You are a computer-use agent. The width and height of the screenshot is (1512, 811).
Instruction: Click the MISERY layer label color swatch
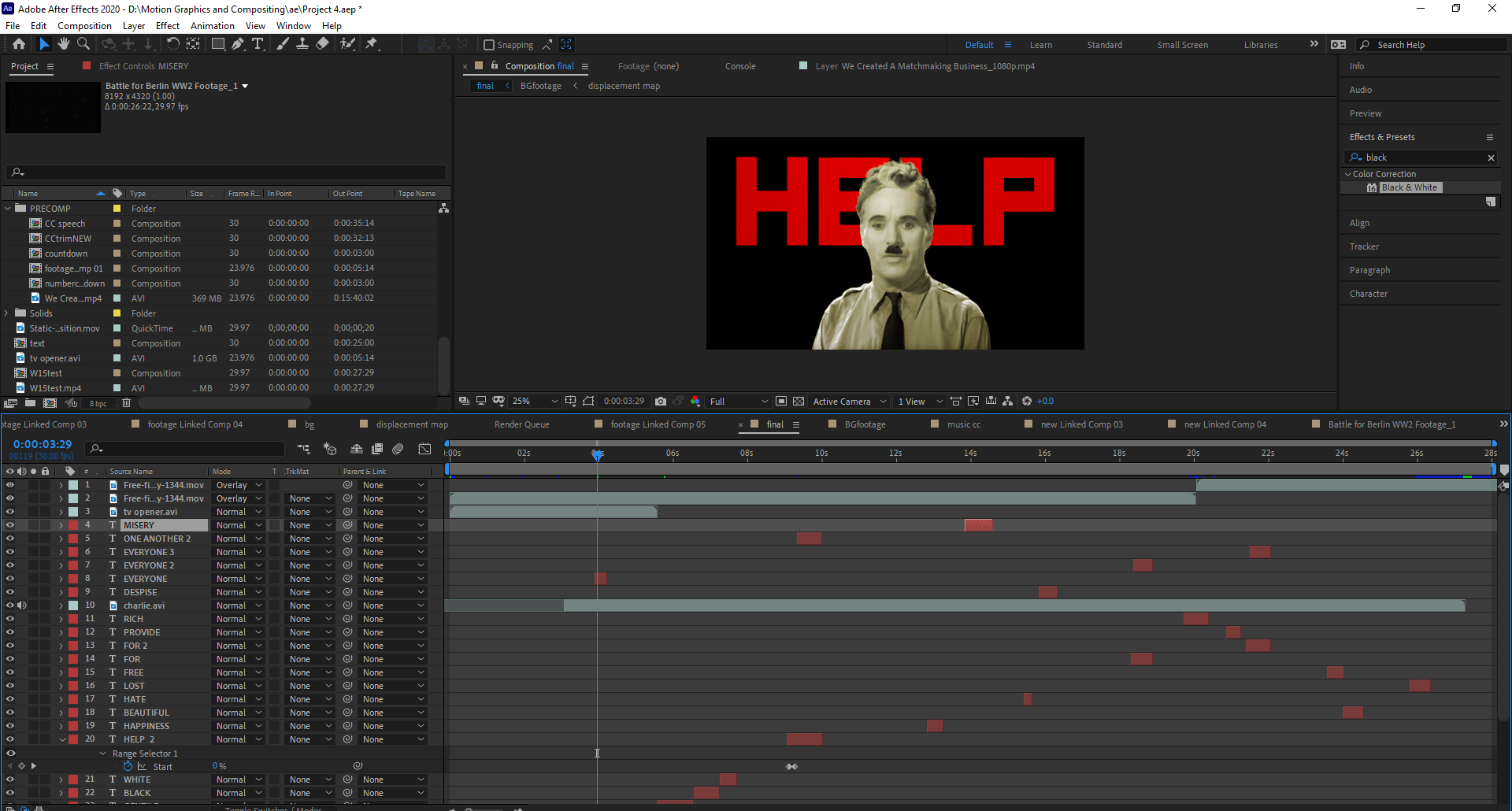[x=73, y=525]
